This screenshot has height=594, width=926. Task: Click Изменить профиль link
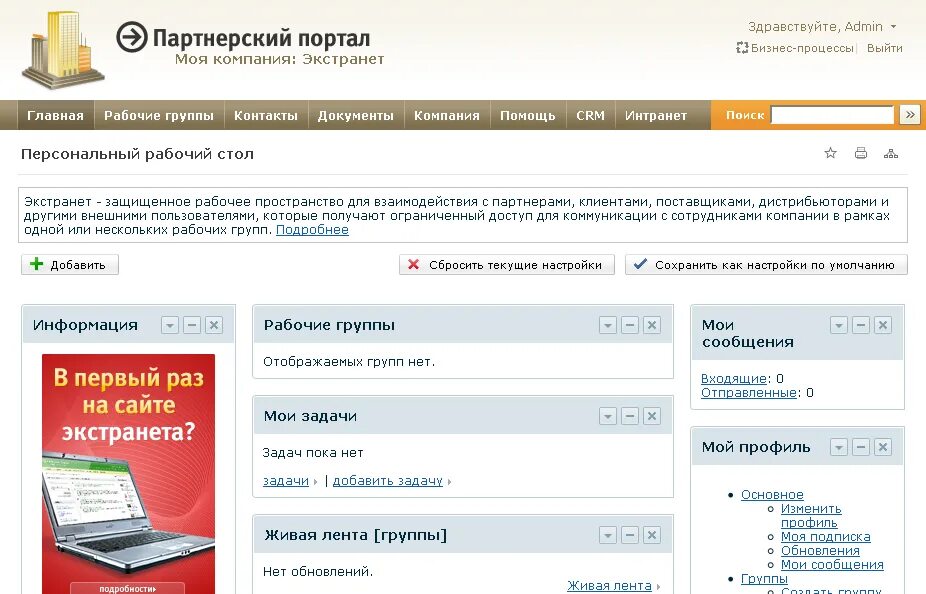[x=811, y=515]
